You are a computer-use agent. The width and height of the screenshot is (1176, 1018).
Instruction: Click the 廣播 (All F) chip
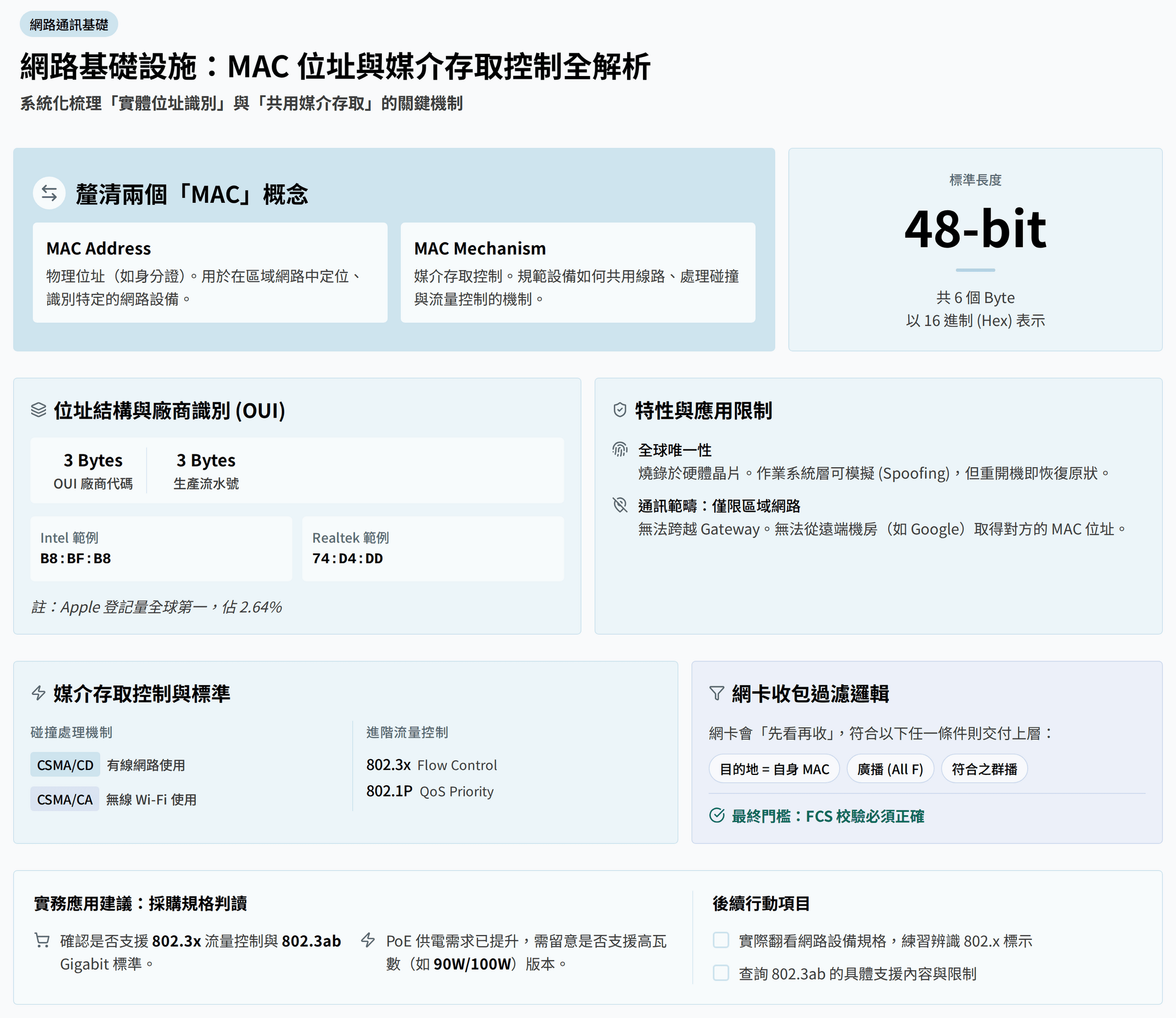tap(890, 769)
